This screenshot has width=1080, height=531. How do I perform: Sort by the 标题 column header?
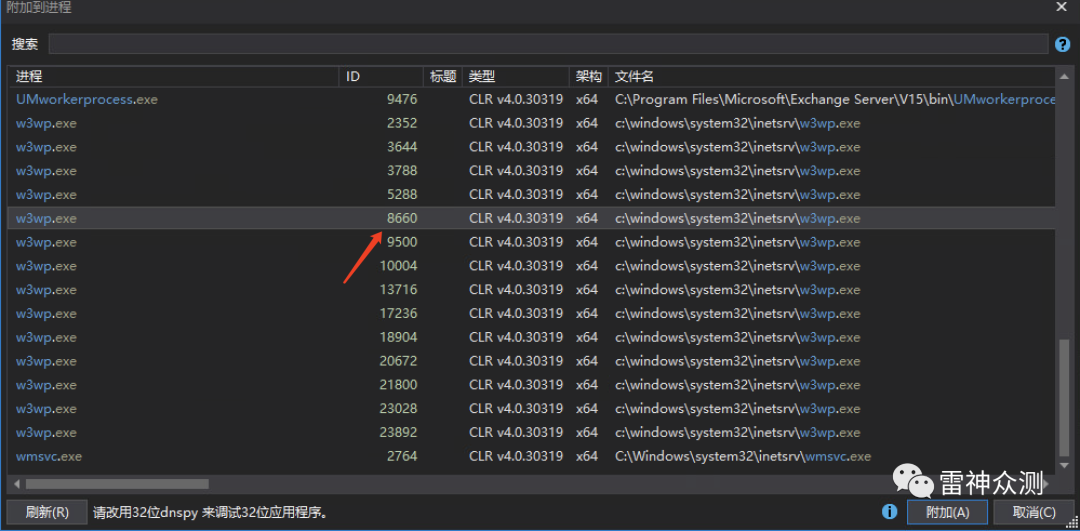443,76
